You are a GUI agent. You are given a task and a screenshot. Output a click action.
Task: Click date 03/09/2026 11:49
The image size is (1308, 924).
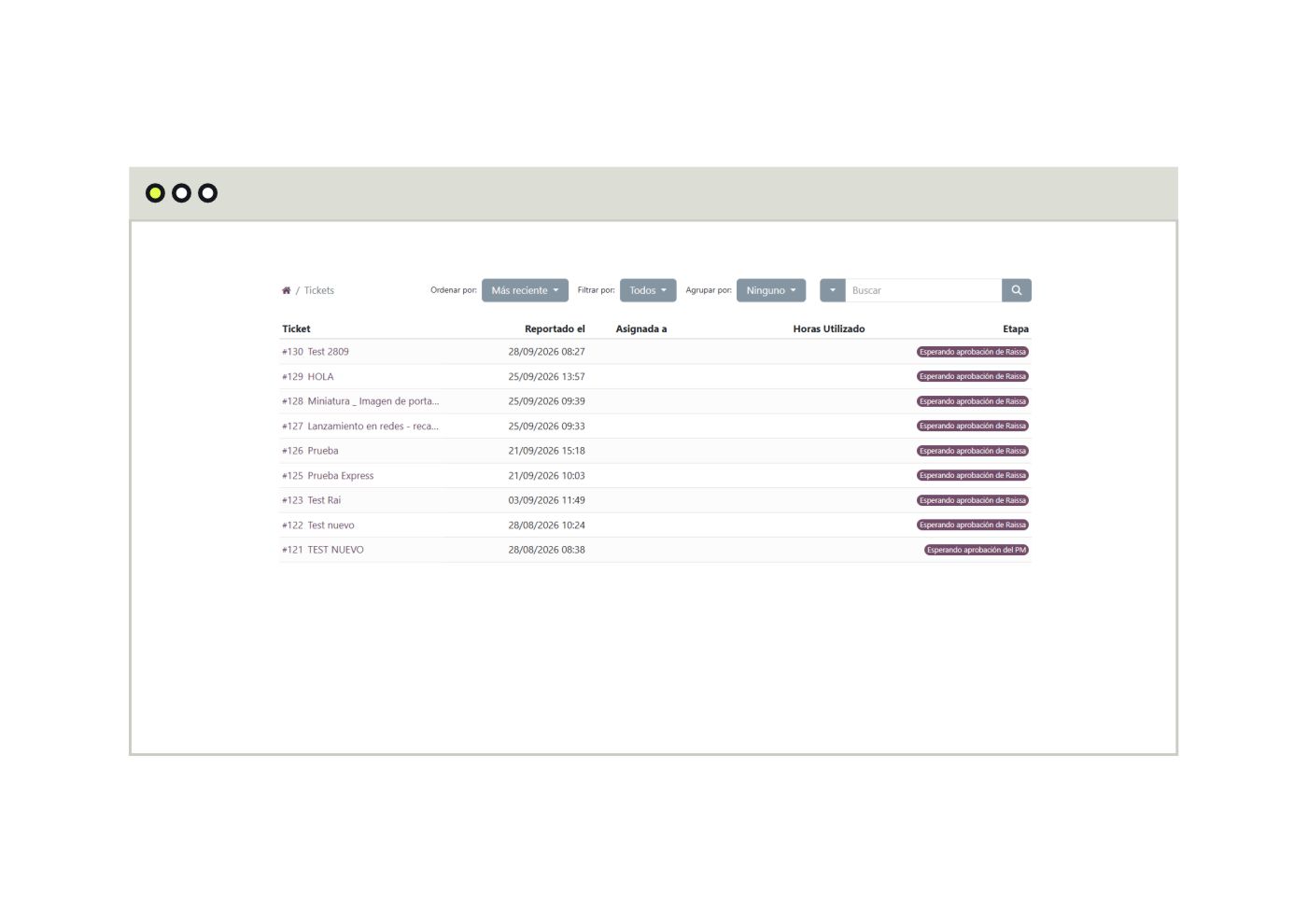pyautogui.click(x=547, y=500)
